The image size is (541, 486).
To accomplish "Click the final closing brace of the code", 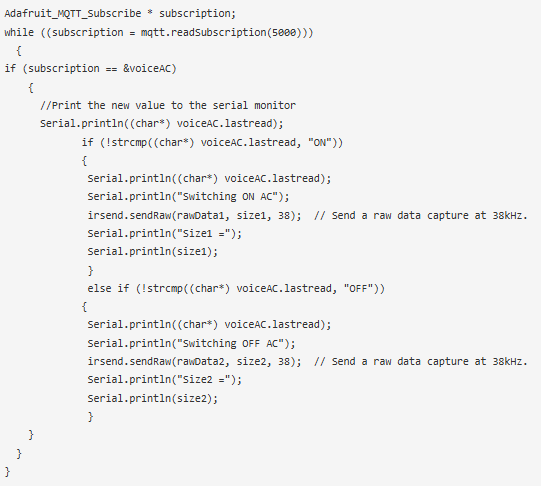I will coord(8,471).
